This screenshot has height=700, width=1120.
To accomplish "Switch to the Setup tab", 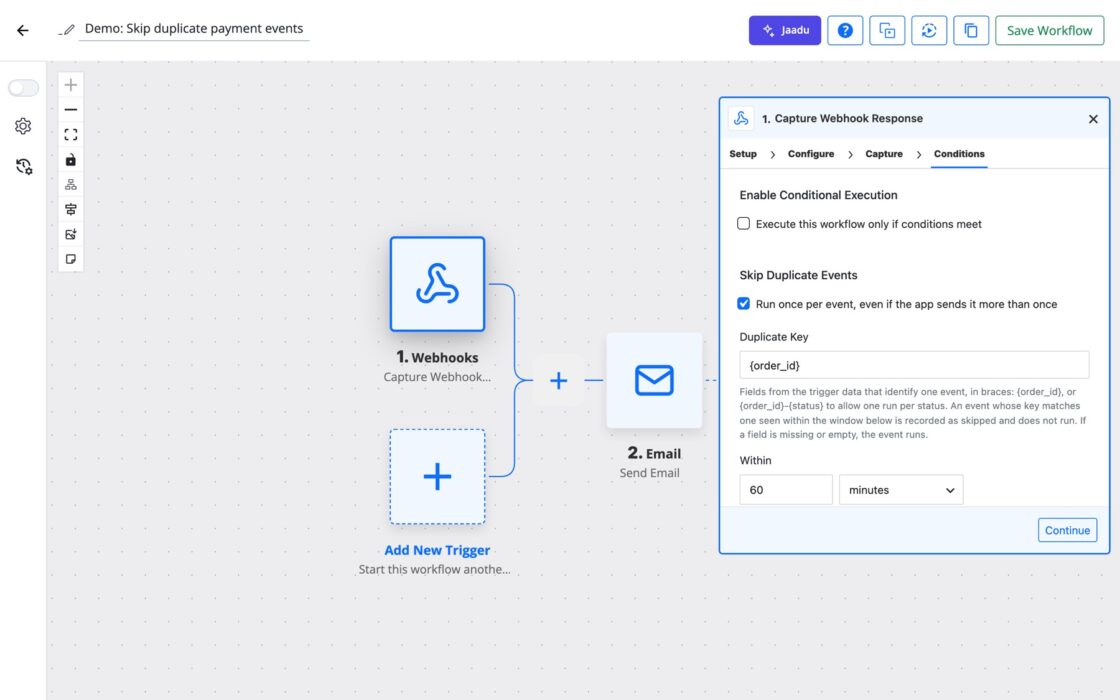I will click(743, 154).
